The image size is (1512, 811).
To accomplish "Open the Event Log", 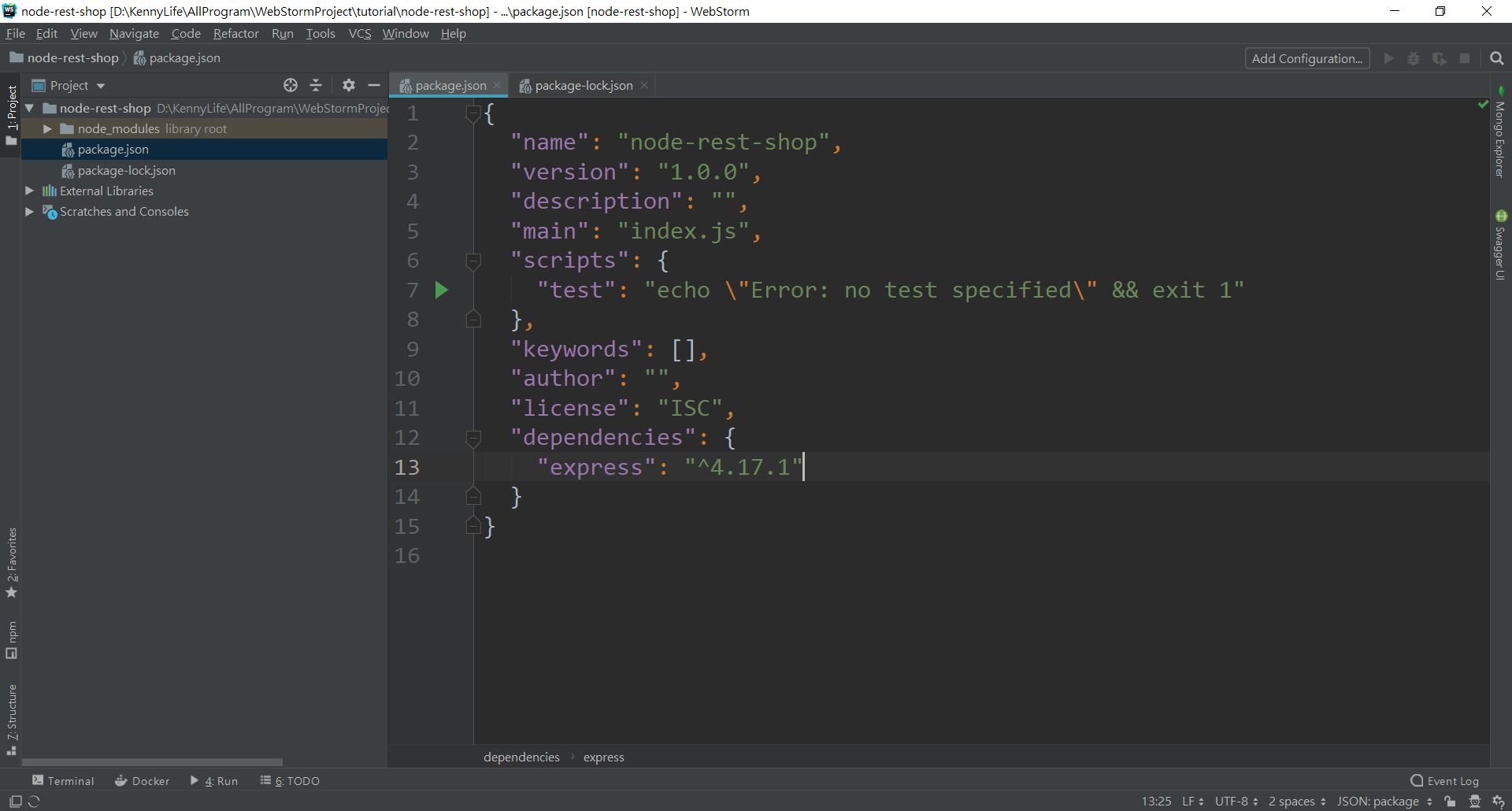I will coord(1445,780).
